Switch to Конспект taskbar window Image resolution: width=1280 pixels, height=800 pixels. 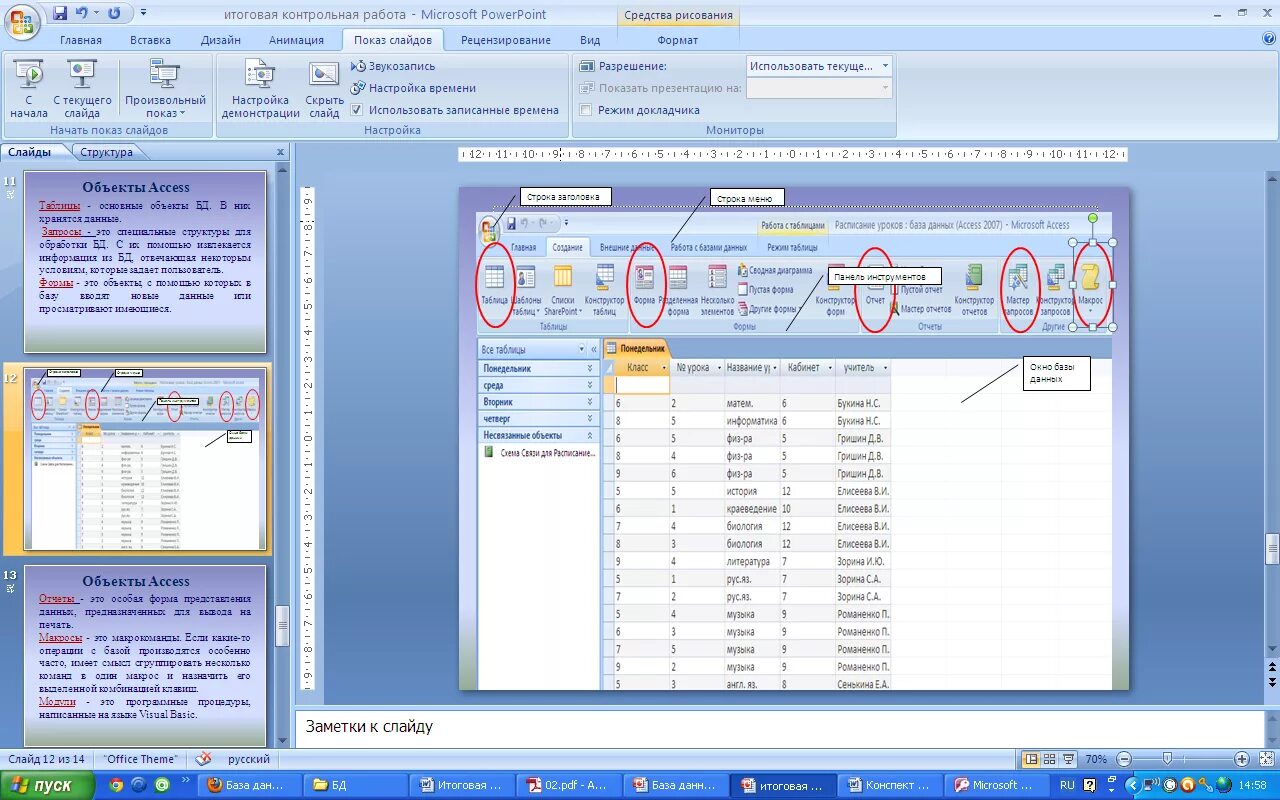(890, 785)
